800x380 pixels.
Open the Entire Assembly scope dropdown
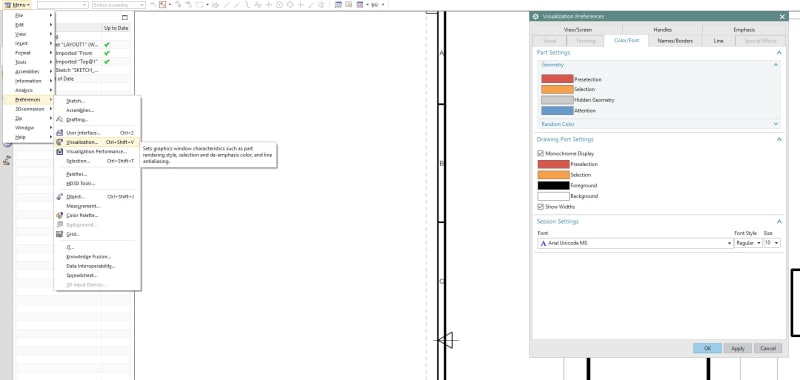119,5
